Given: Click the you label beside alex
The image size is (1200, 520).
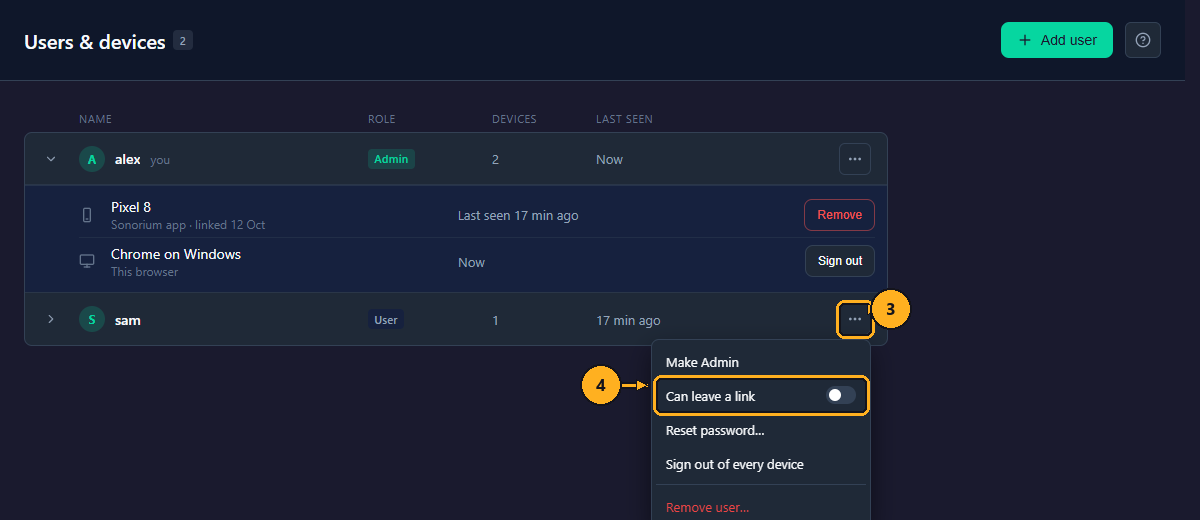Looking at the screenshot, I should (160, 160).
